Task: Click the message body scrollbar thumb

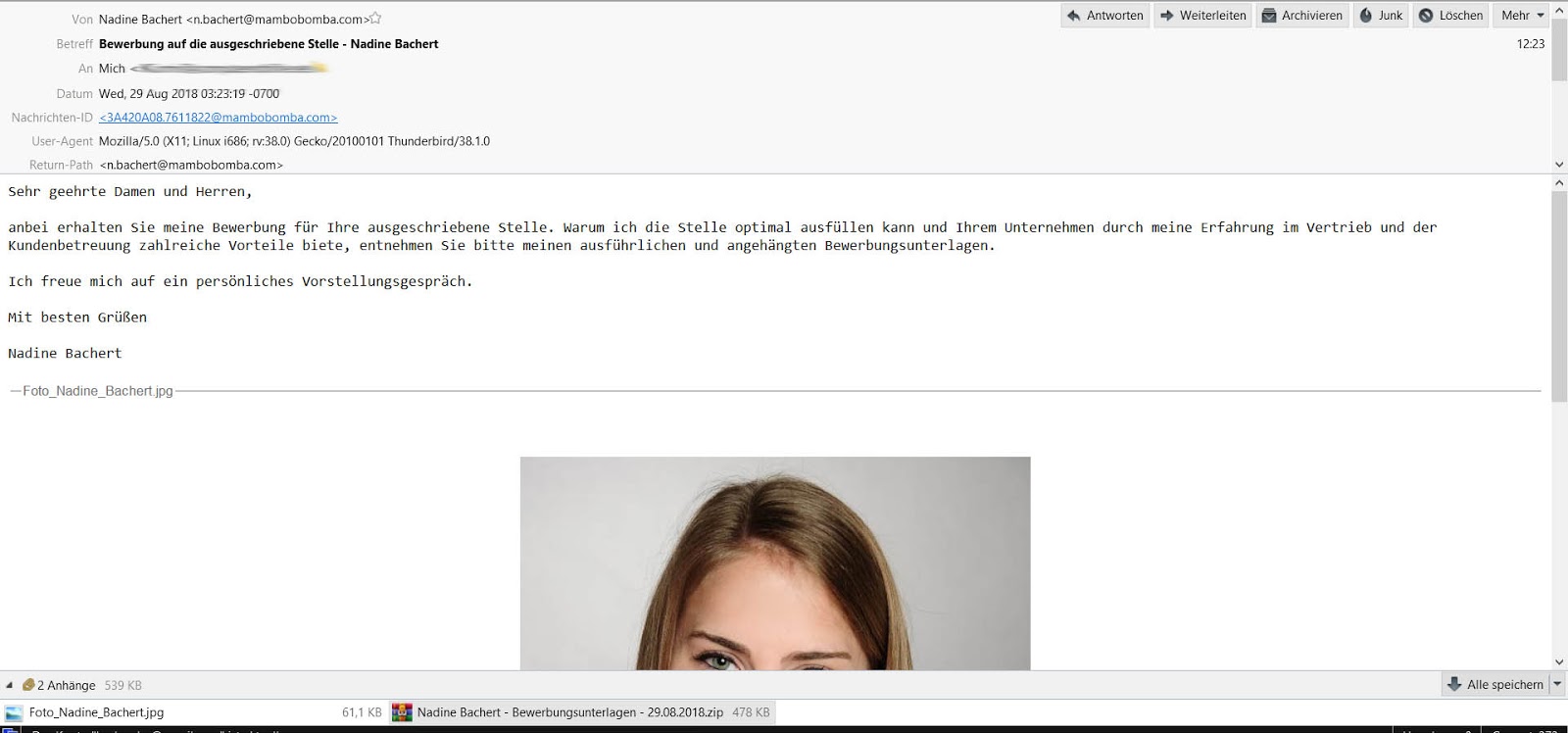Action: pyautogui.click(x=1559, y=296)
